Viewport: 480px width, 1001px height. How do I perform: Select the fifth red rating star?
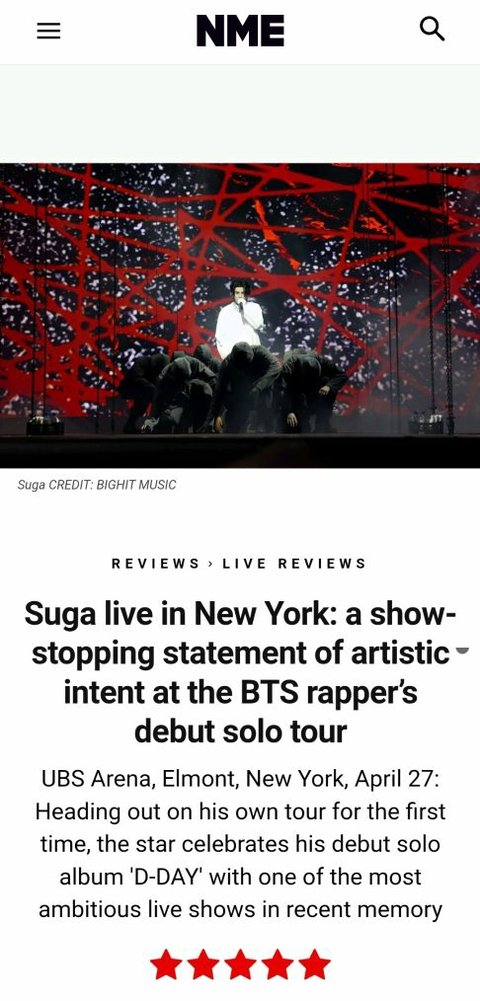(315, 965)
